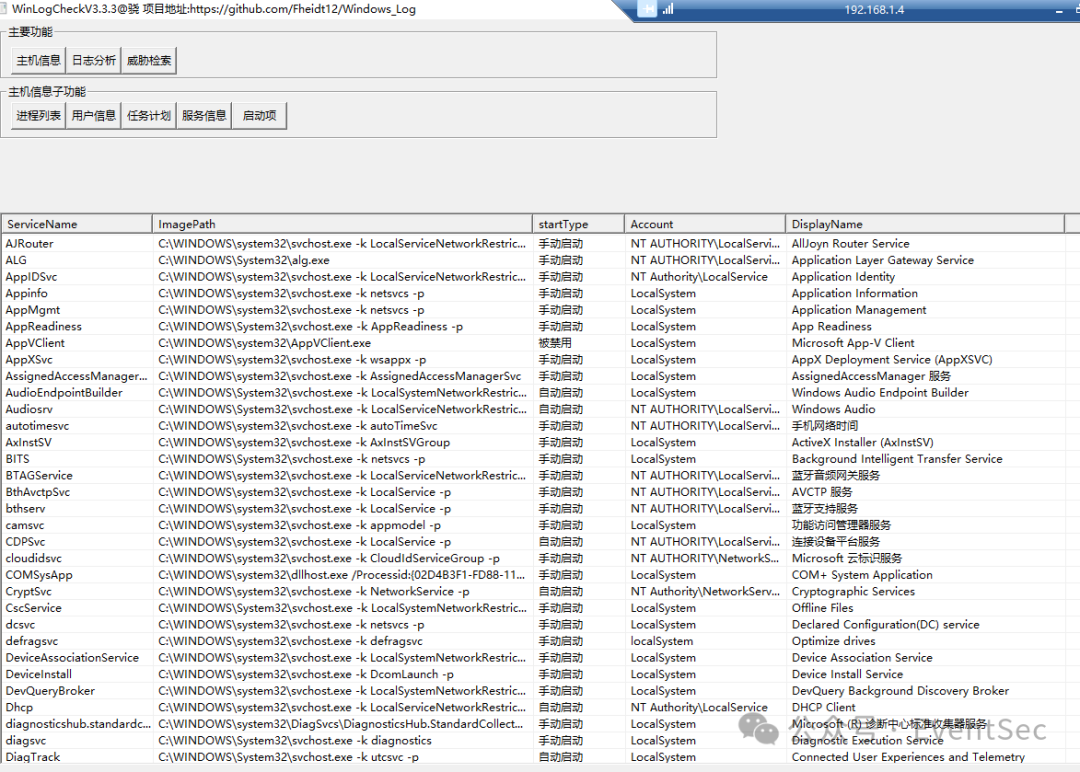Image resolution: width=1080 pixels, height=772 pixels.
Task: Open the 主机信息 (host info) function
Action: click(38, 61)
